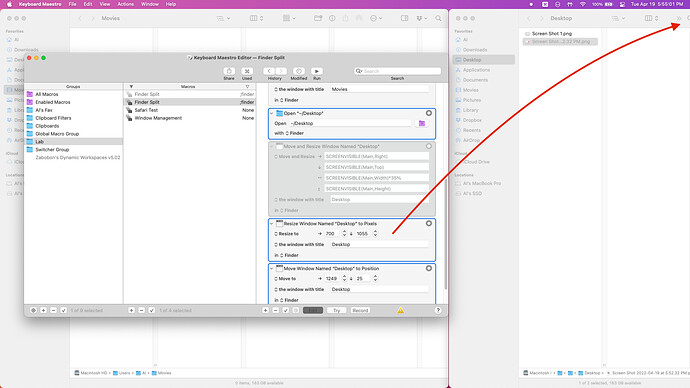Click the Modified clock icon
Image resolution: width=690 pixels, height=388 pixels.
pyautogui.click(x=299, y=71)
